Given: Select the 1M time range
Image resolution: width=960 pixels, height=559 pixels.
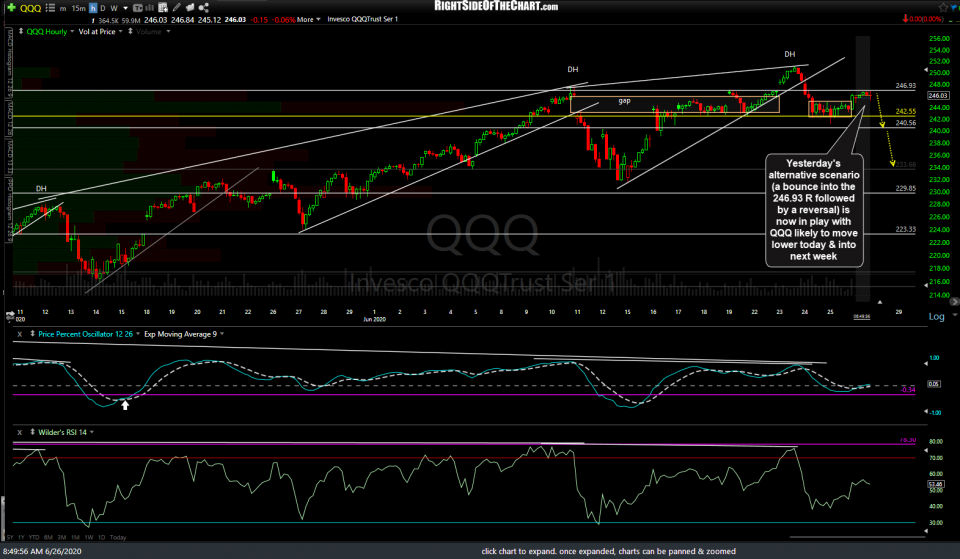Looking at the screenshot, I should [x=75, y=538].
